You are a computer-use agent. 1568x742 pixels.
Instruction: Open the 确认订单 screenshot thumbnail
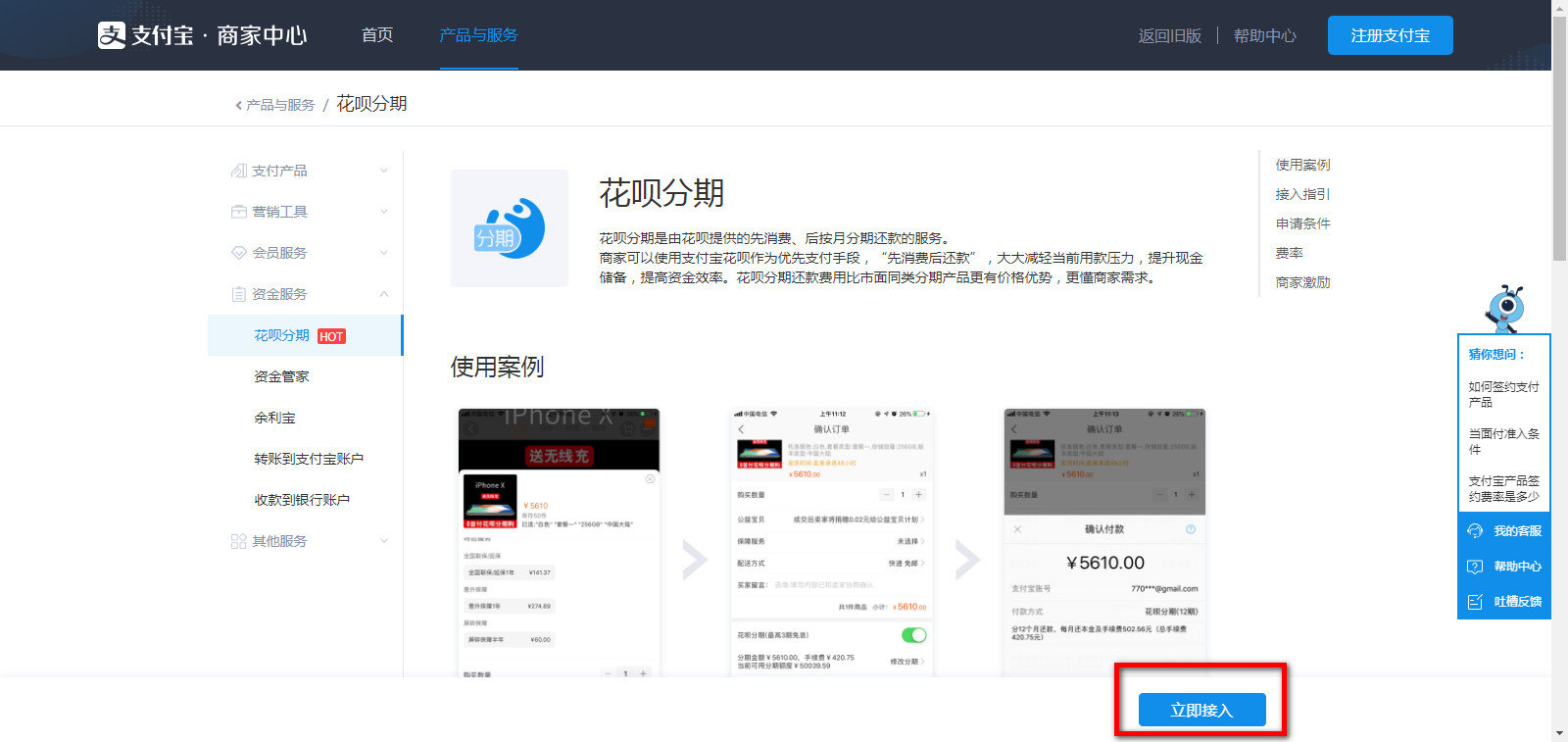pyautogui.click(x=831, y=542)
